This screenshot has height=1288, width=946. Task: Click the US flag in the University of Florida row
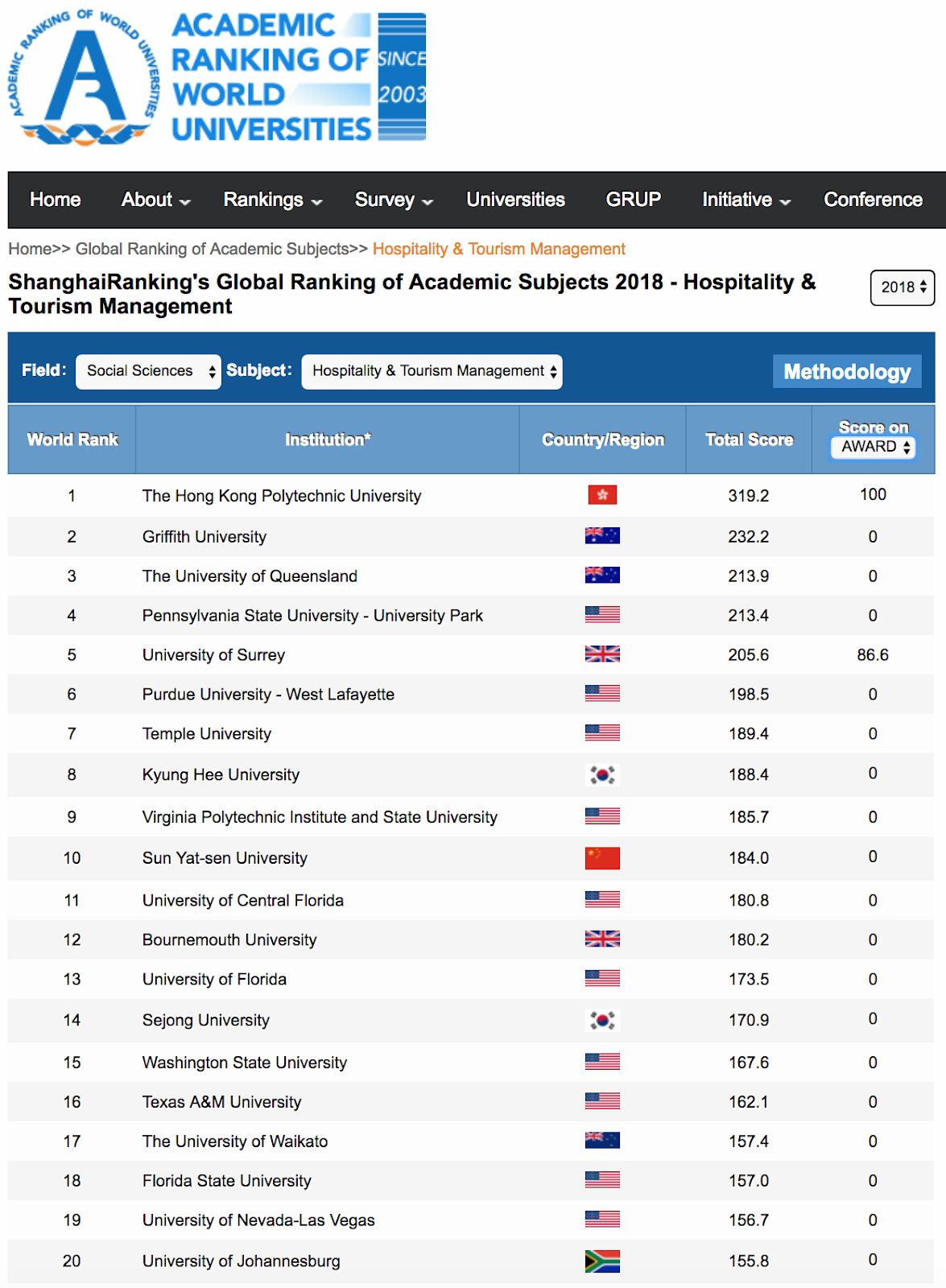[602, 978]
